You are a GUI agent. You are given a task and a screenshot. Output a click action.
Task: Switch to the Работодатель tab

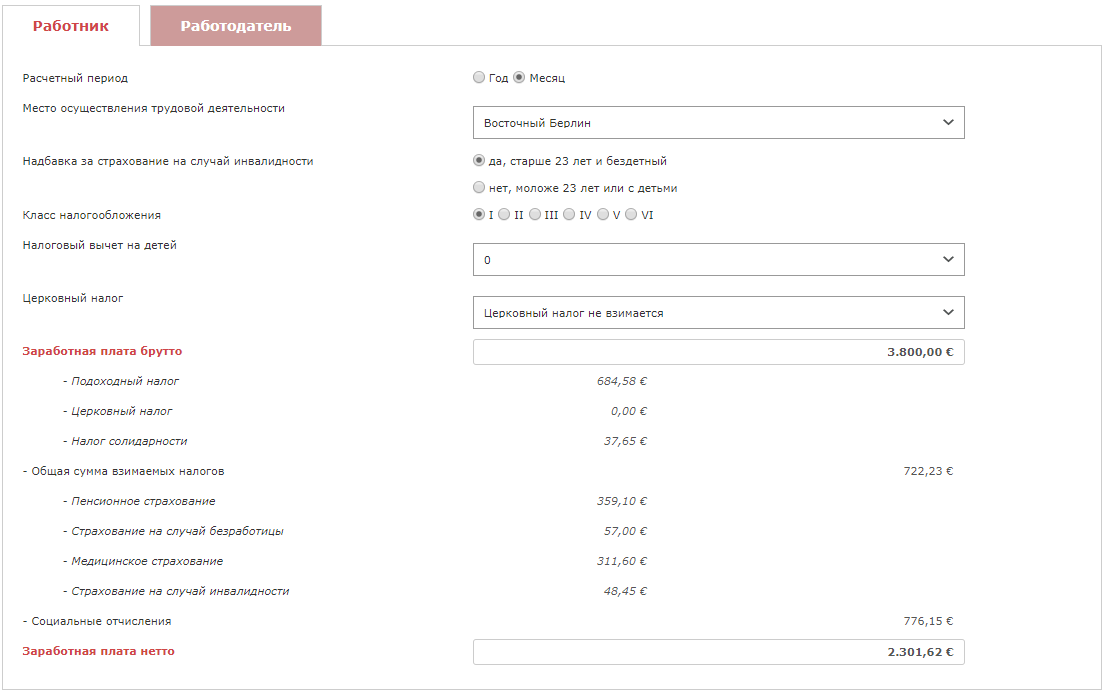coord(236,26)
